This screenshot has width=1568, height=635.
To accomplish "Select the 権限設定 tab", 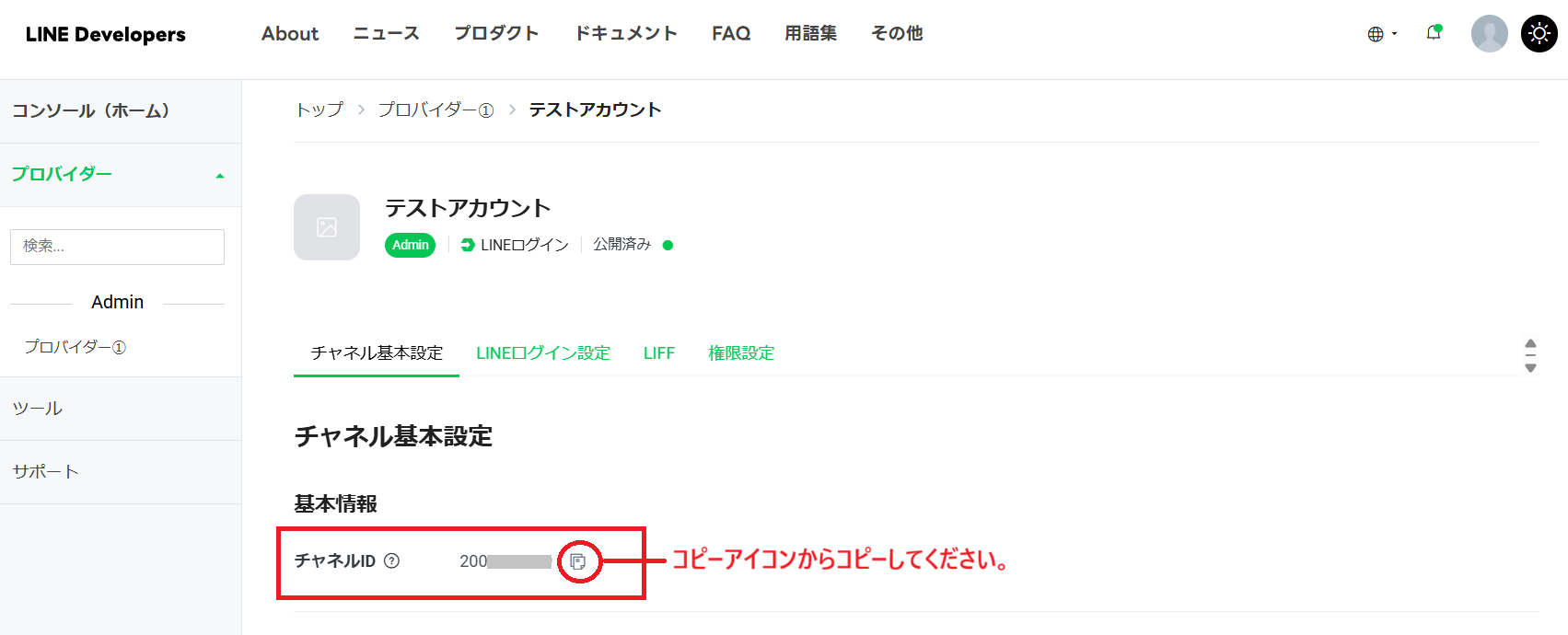I will tap(741, 353).
